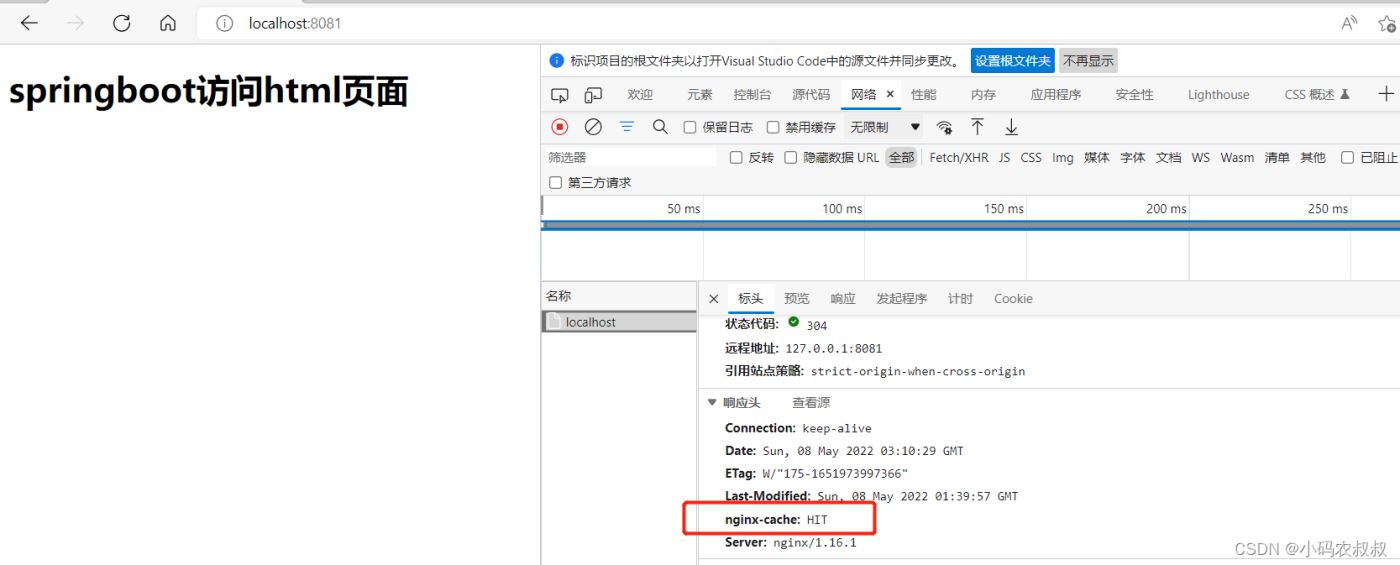Stop recording network log
1400x565 pixels.
coord(560,127)
